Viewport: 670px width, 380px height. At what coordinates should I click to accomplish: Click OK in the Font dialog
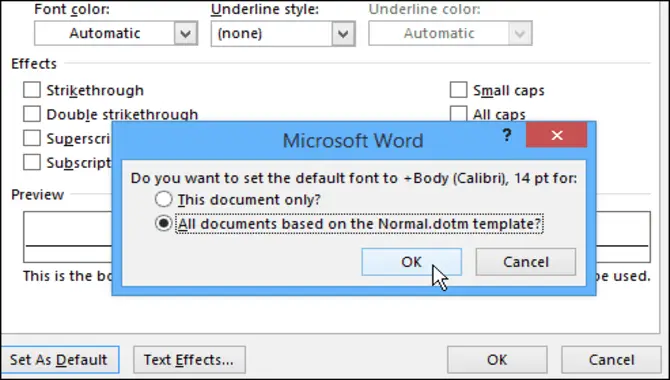497,359
